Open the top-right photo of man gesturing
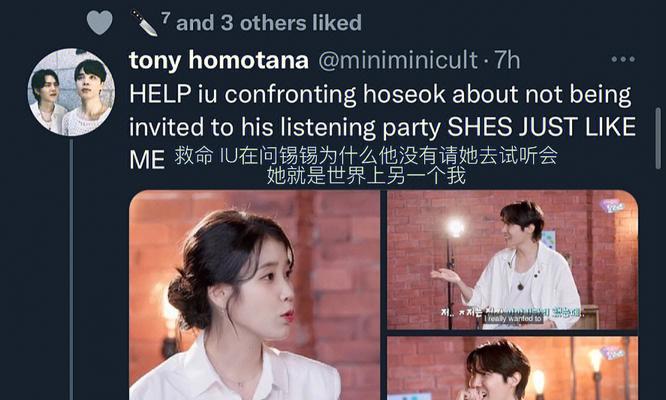Image resolution: width=666 pixels, height=400 pixels. tap(513, 260)
